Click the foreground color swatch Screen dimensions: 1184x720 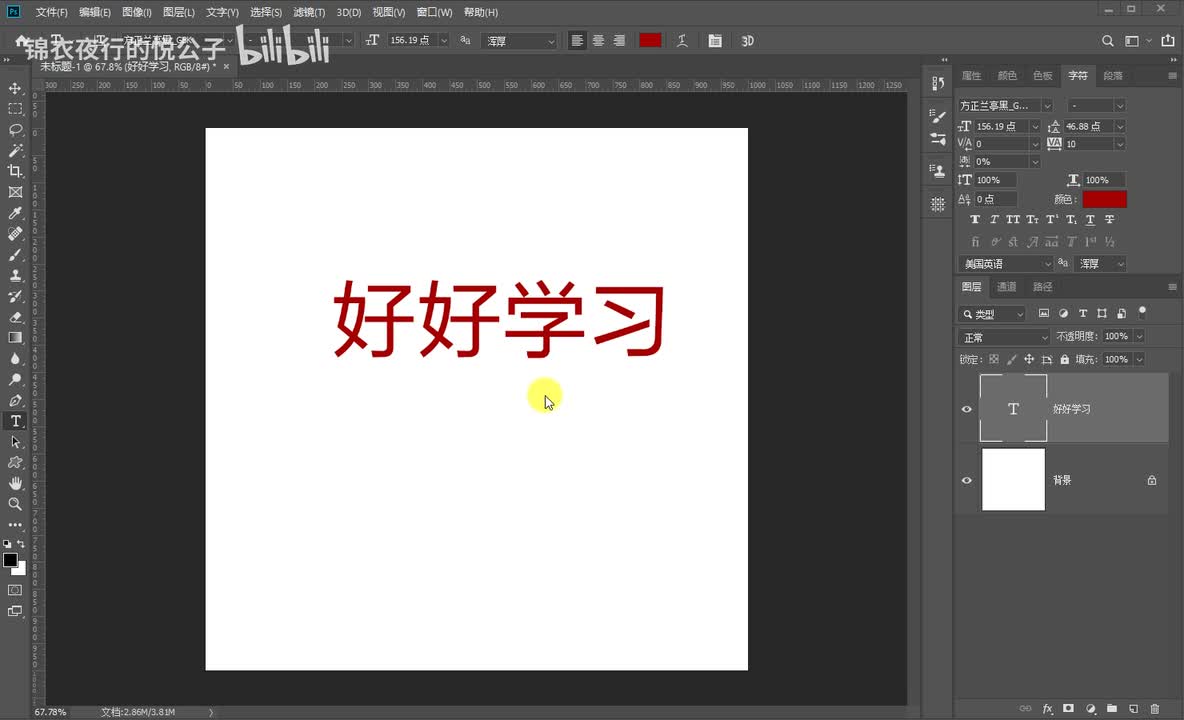(x=10, y=560)
